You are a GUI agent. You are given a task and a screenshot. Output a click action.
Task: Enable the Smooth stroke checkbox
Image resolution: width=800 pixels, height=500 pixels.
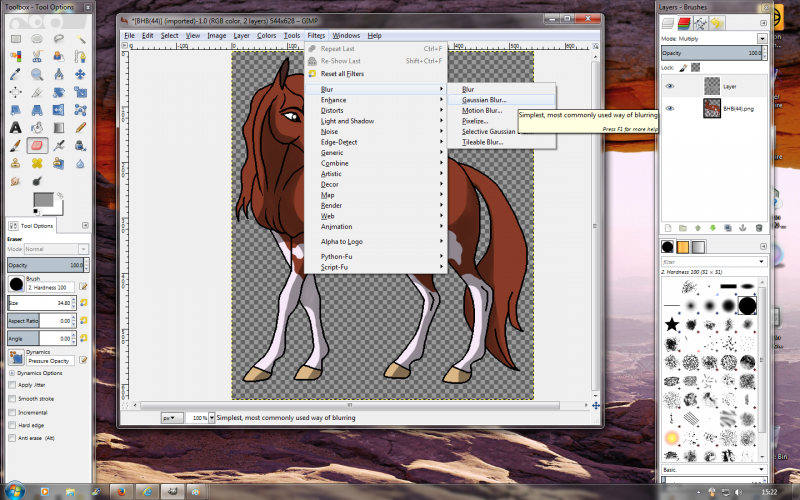(x=12, y=398)
